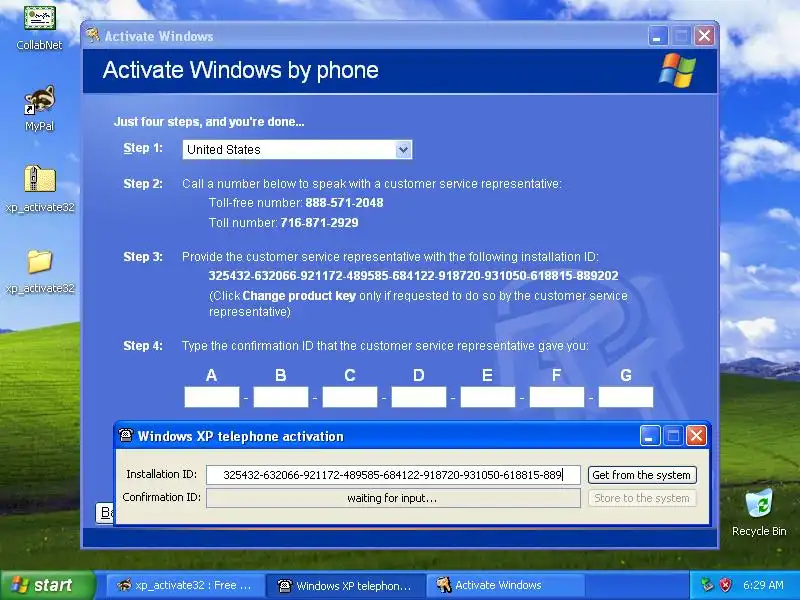
Task: Click confirmation ID field G
Action: click(x=626, y=397)
